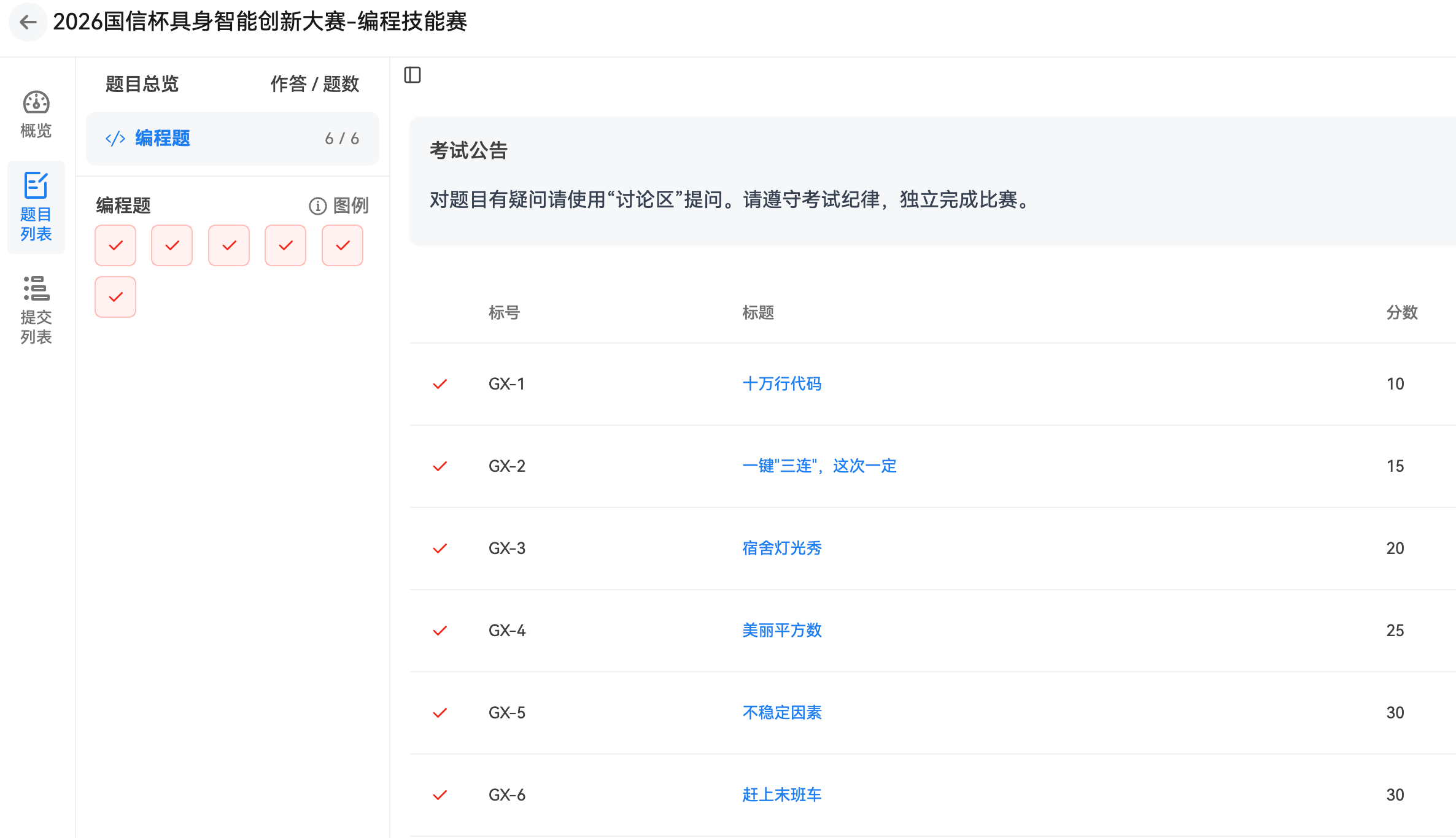Click score 10 in the GX-1 row
1456x838 pixels.
(1395, 384)
